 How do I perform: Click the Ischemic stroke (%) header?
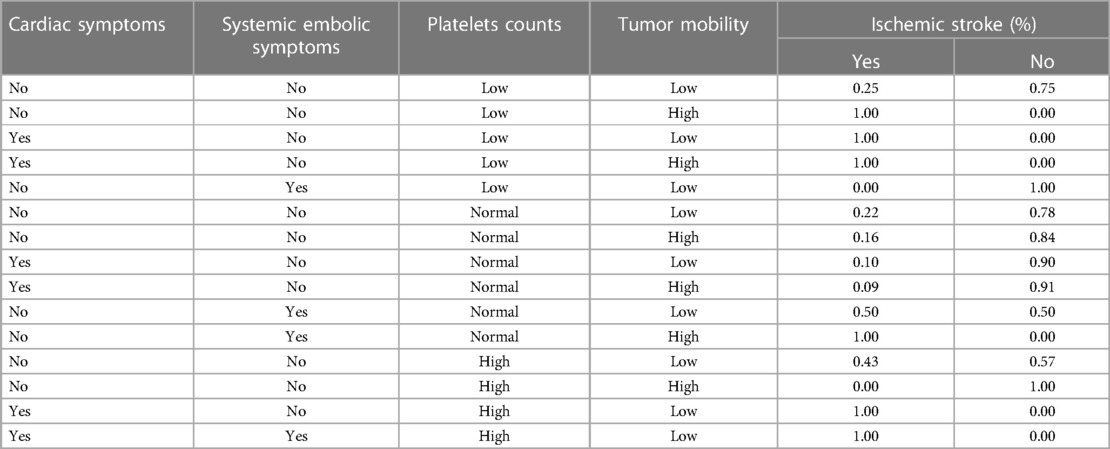944,24
